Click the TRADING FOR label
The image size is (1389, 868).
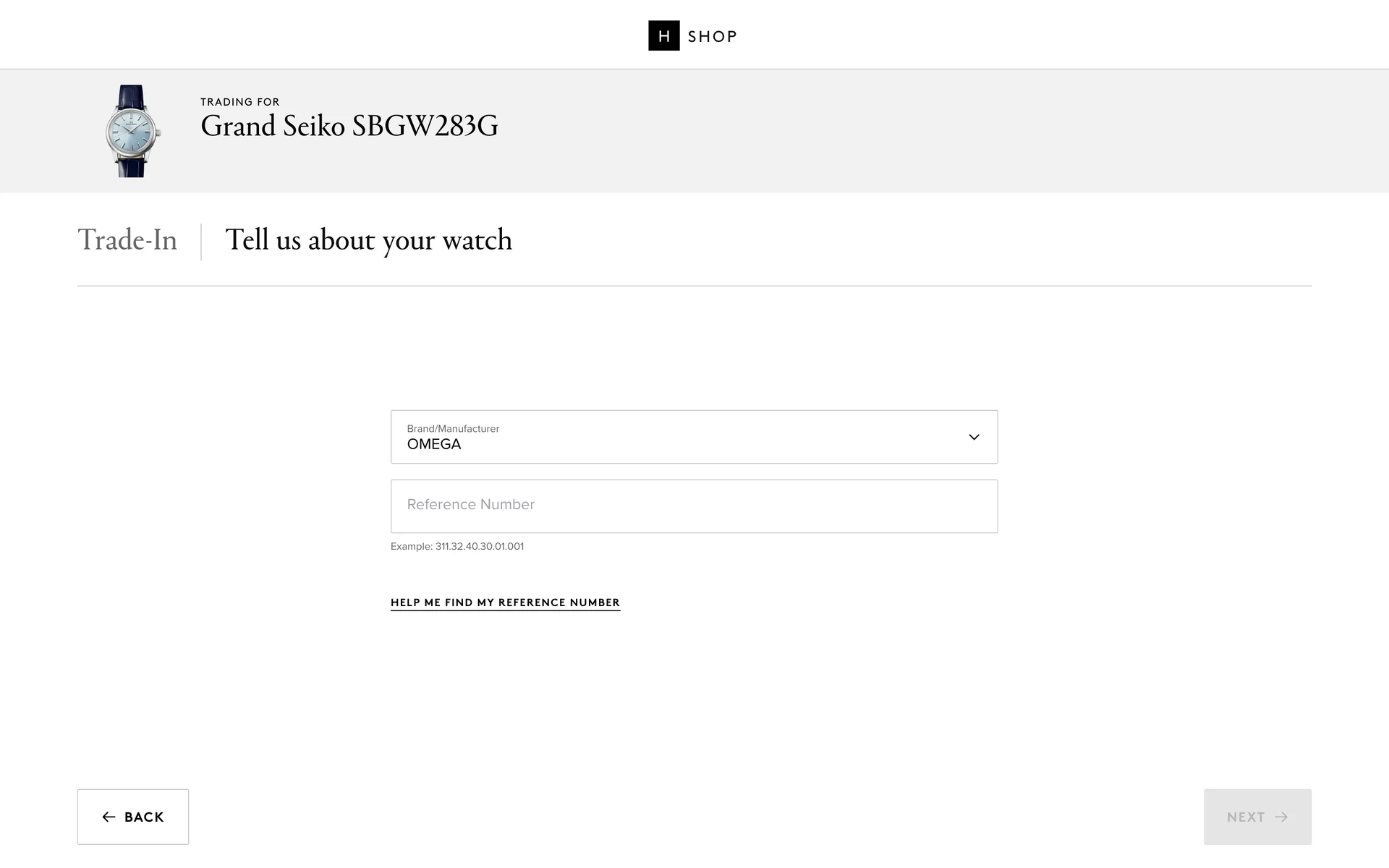pos(239,102)
